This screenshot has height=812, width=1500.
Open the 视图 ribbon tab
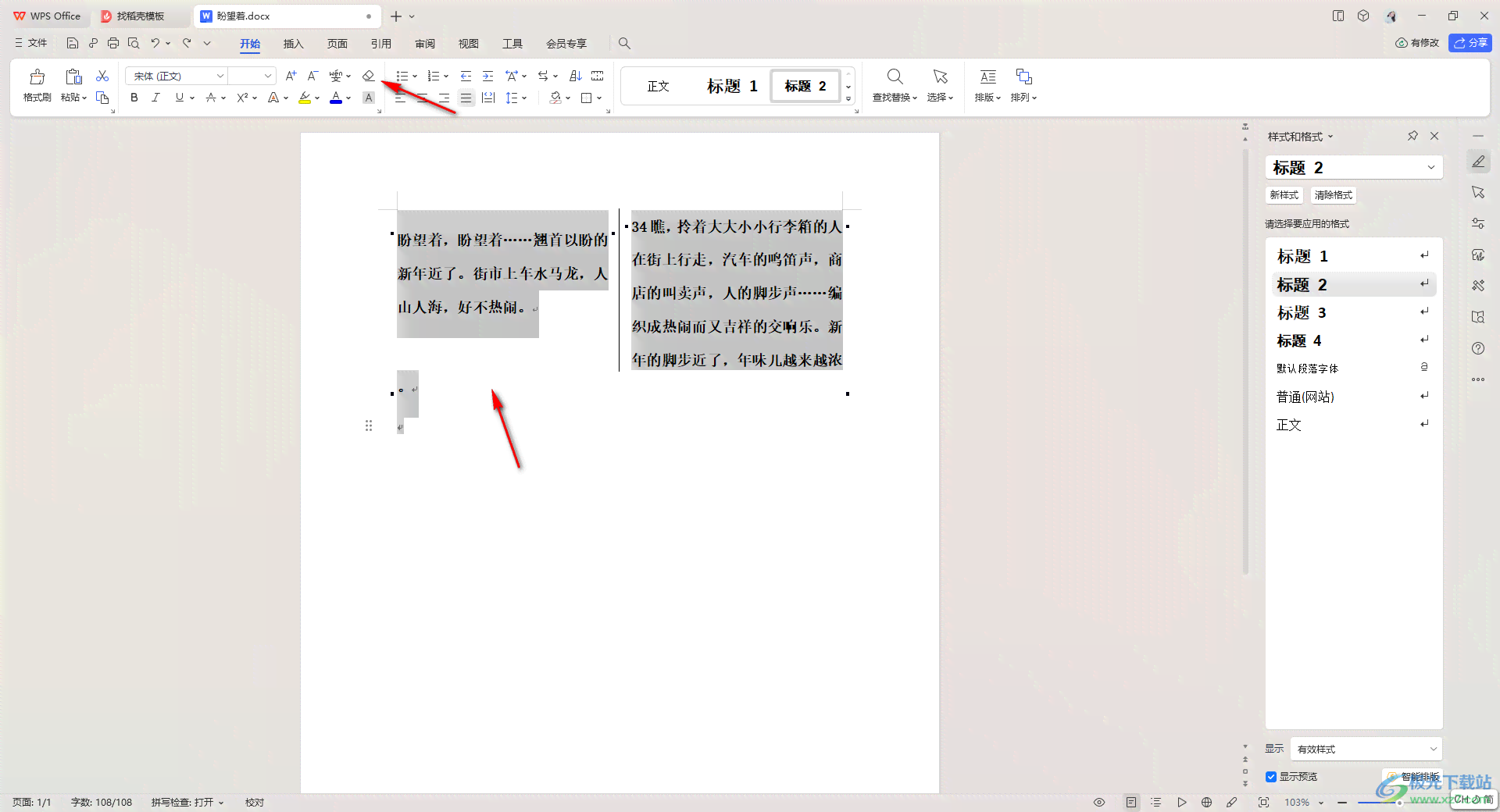pyautogui.click(x=469, y=44)
